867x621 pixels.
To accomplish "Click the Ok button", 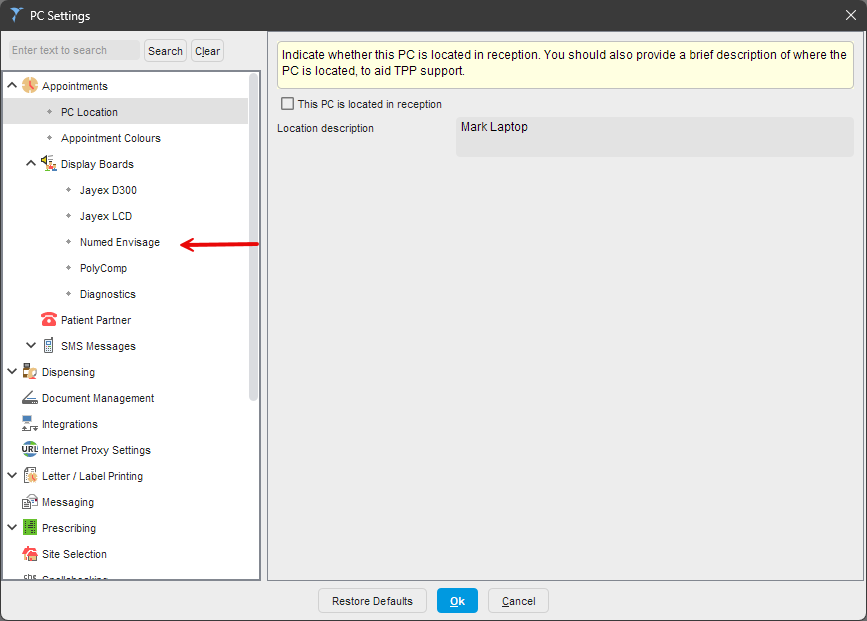I will [457, 601].
